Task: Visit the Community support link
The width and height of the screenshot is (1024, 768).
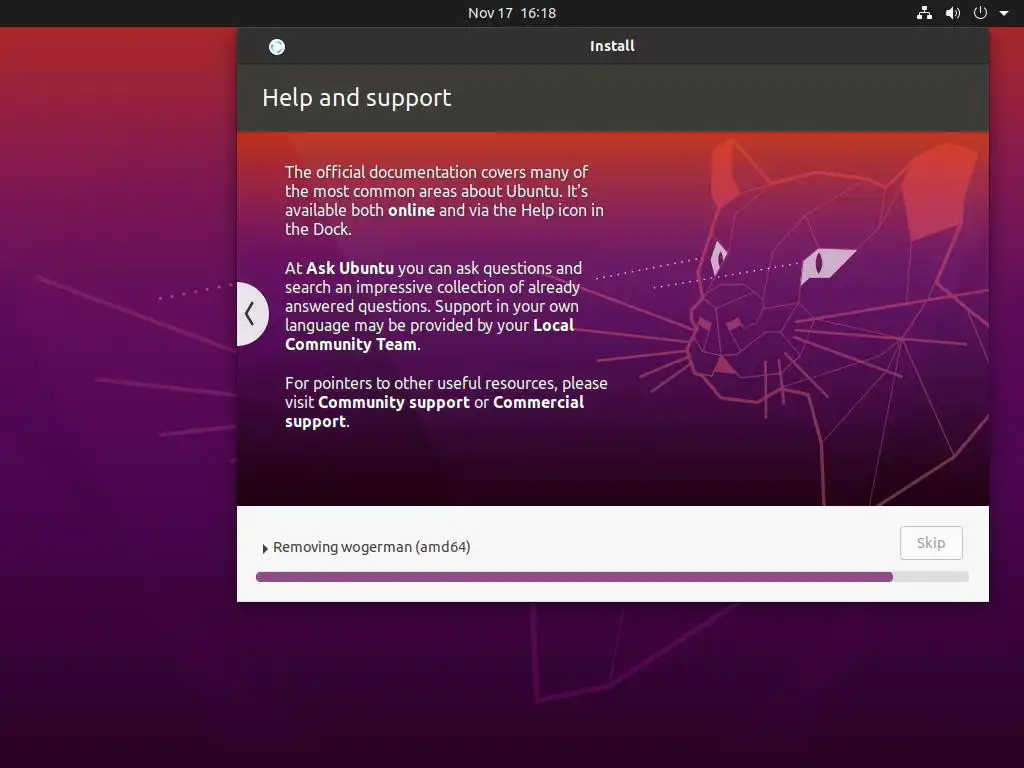Action: (394, 402)
